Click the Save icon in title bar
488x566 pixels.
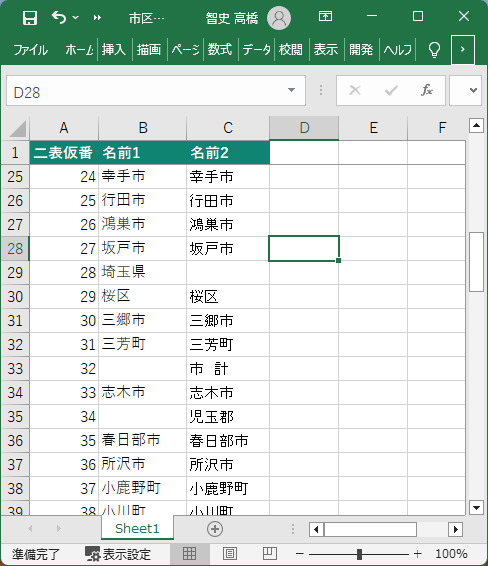point(30,17)
